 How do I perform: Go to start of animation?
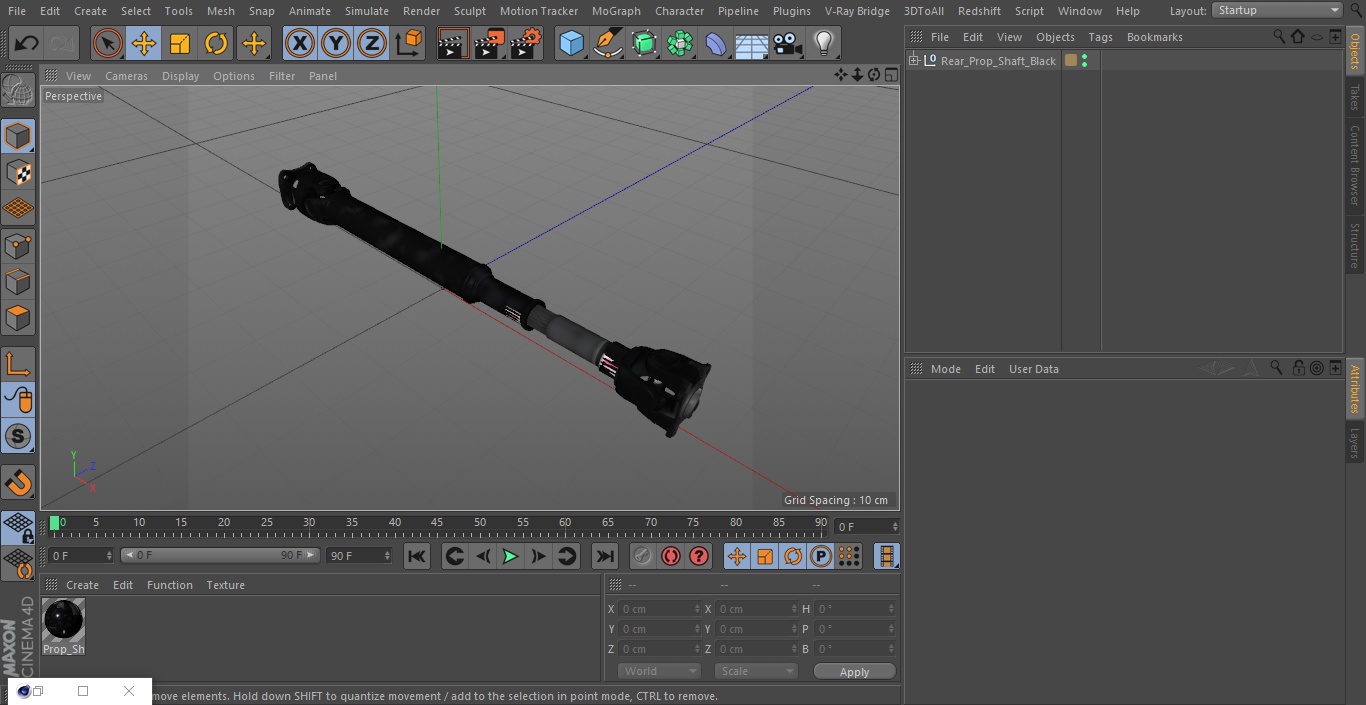pos(417,556)
